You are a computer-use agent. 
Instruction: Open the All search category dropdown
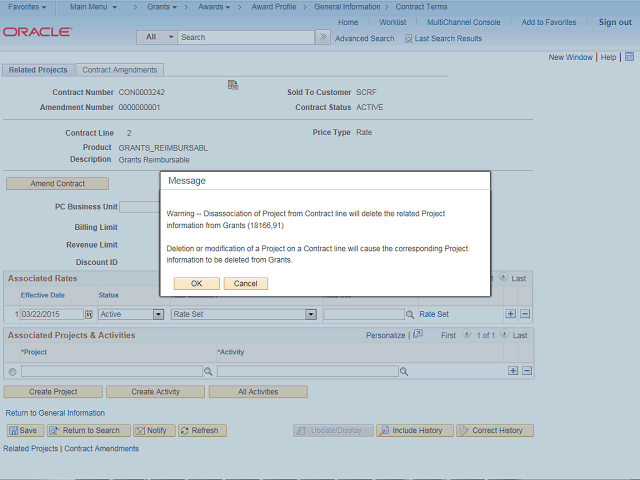(157, 37)
